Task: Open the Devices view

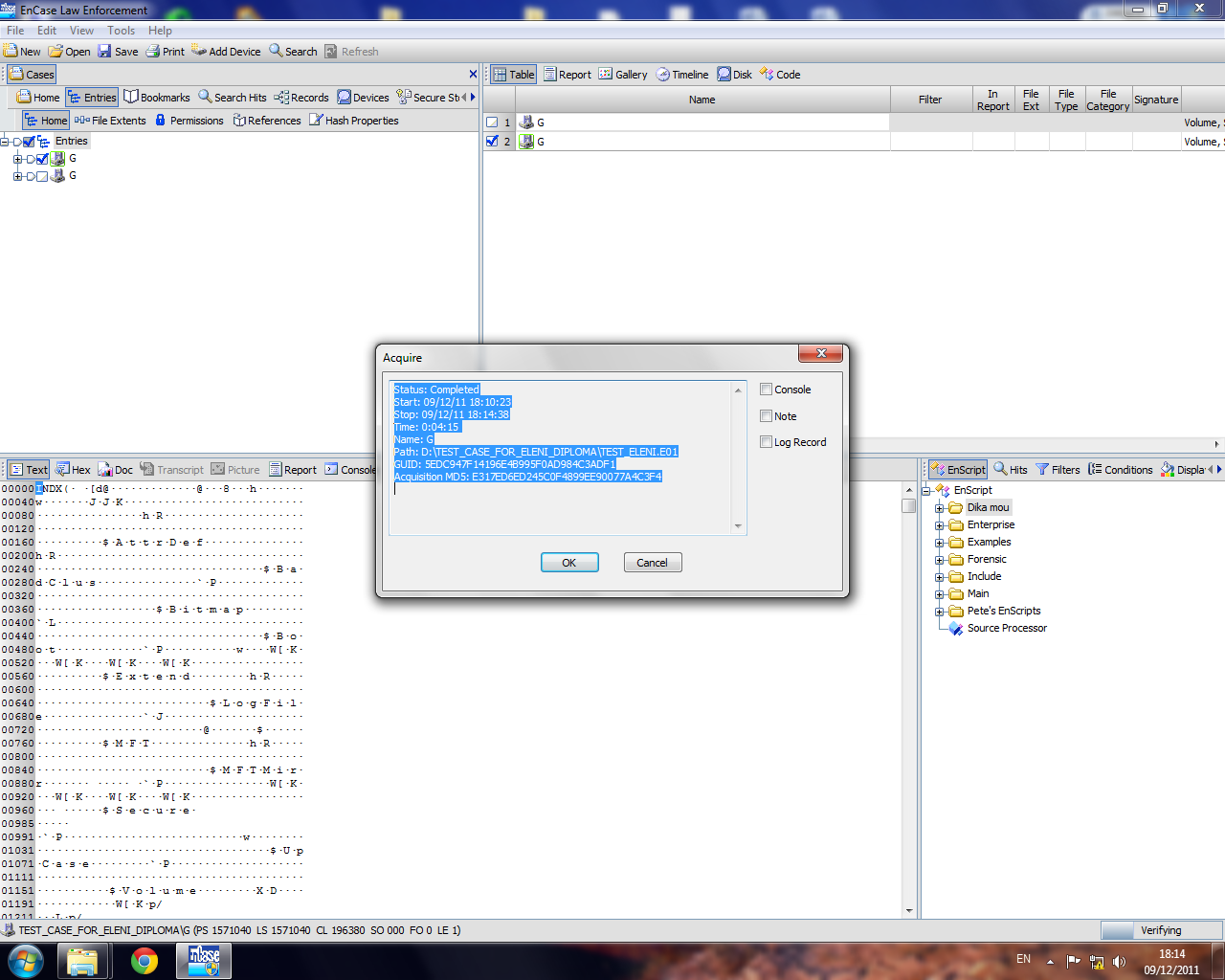Action: pyautogui.click(x=363, y=98)
